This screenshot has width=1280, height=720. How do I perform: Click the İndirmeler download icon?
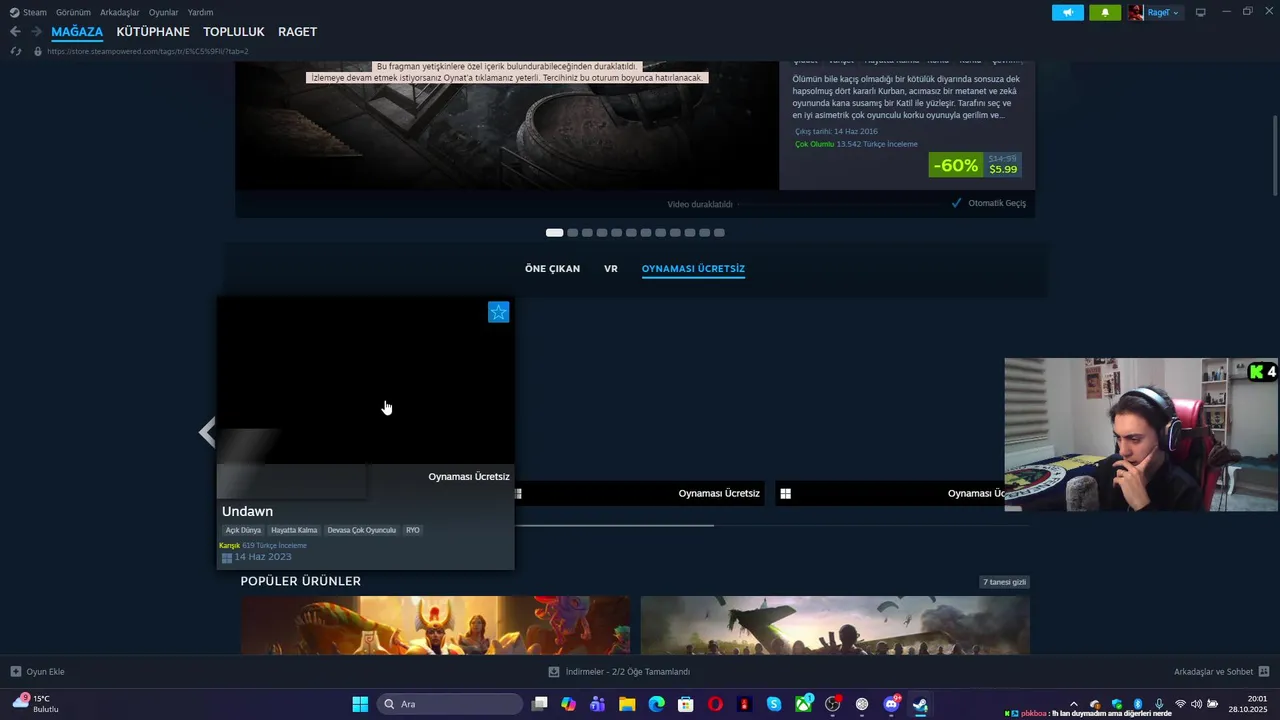554,672
